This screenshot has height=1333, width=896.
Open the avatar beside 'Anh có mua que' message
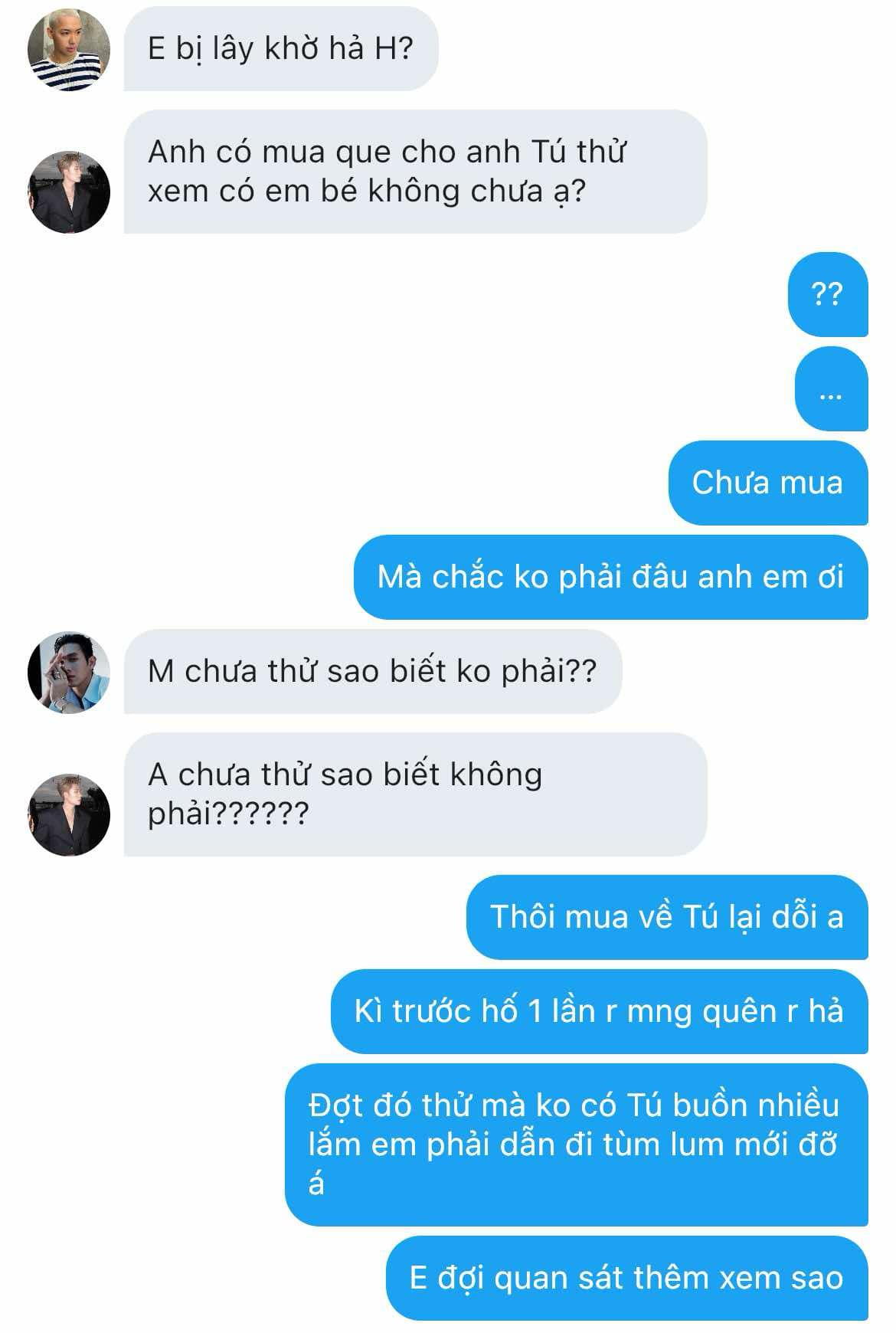click(x=69, y=192)
